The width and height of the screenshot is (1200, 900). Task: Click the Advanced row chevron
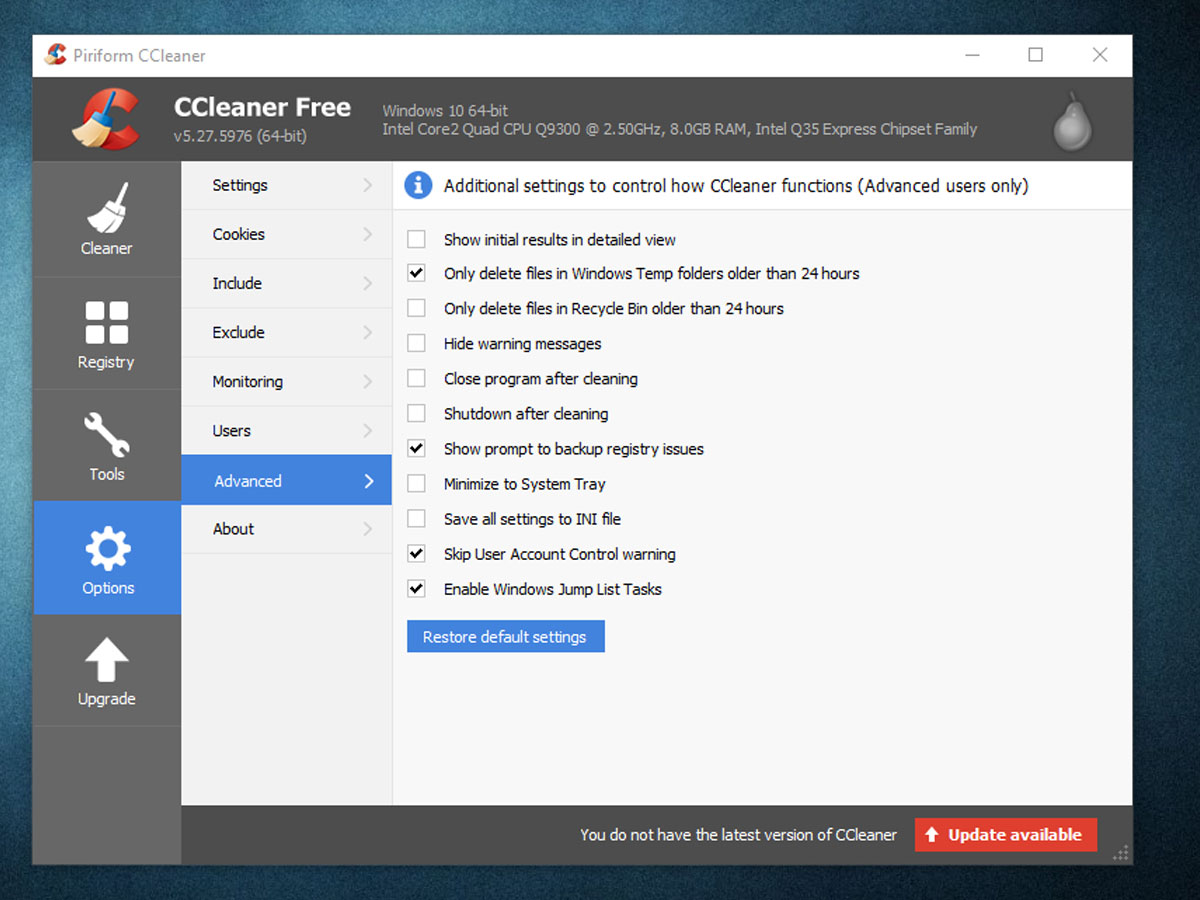pyautogui.click(x=368, y=481)
